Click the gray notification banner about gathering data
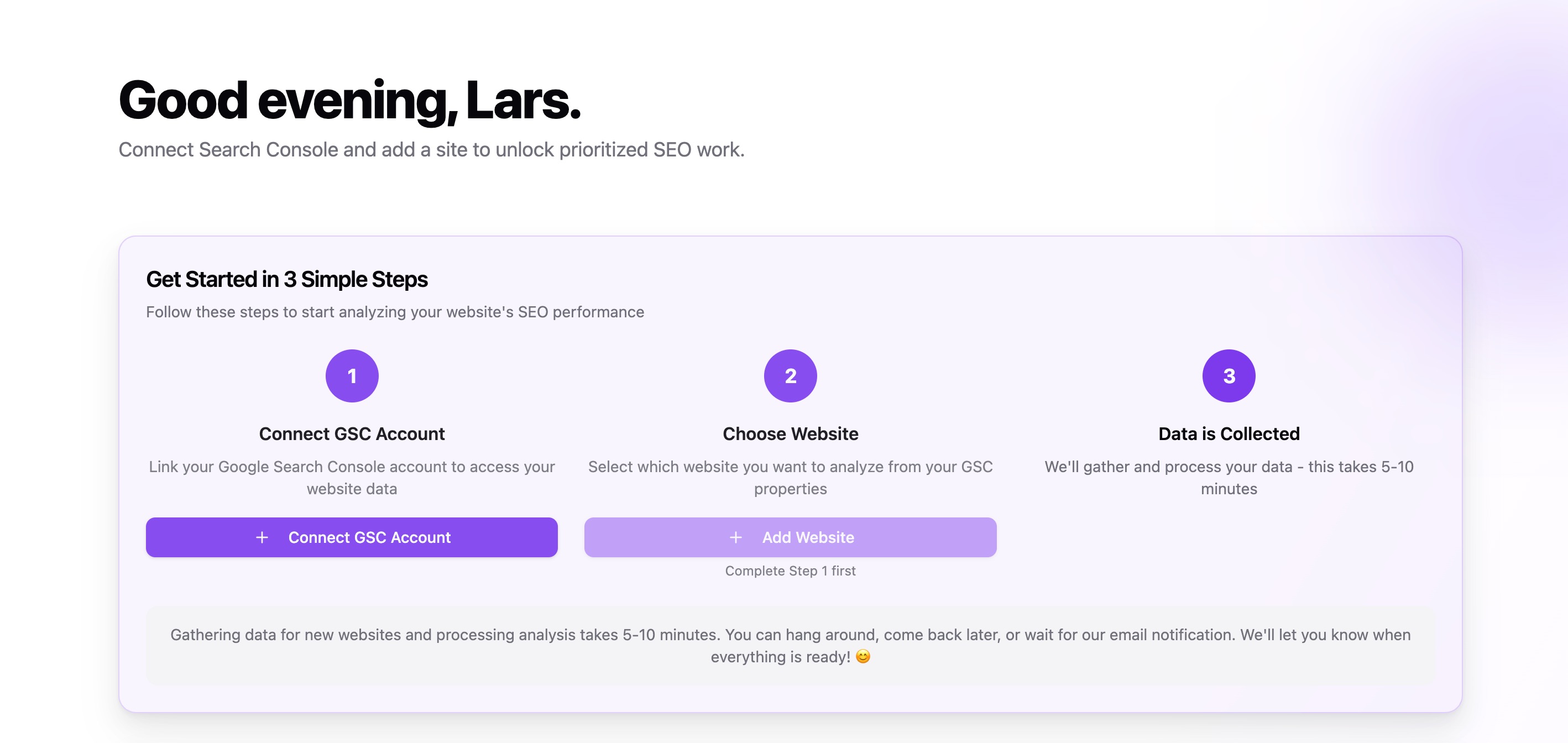Viewport: 1568px width, 743px height. click(x=790, y=645)
